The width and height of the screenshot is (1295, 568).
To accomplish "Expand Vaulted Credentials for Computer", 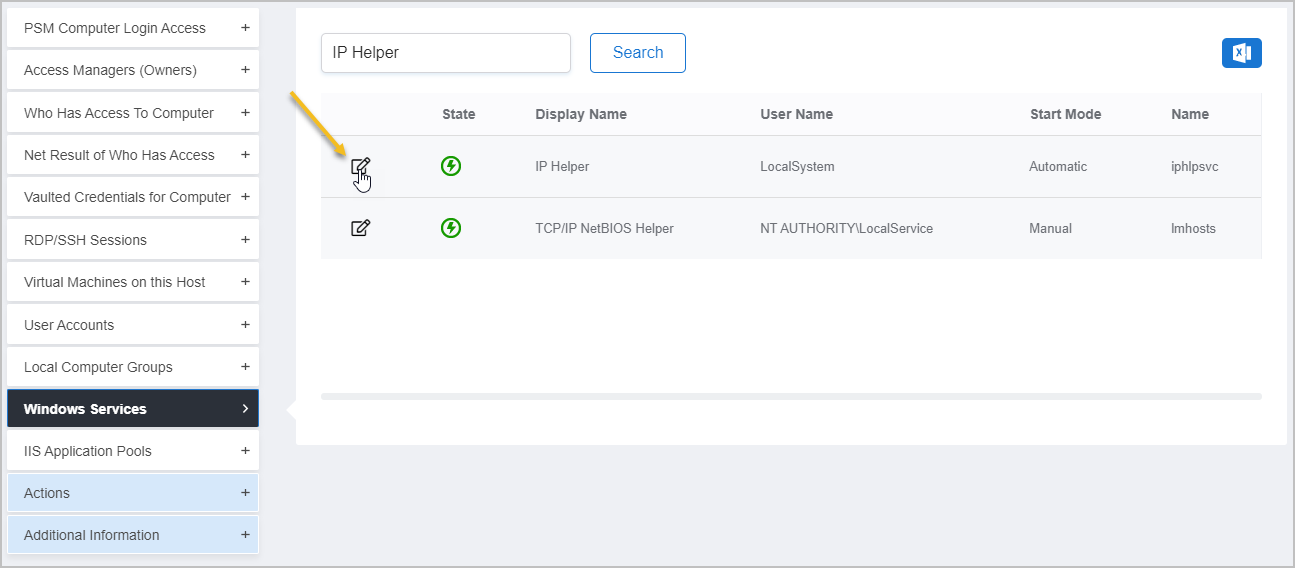I will point(132,197).
